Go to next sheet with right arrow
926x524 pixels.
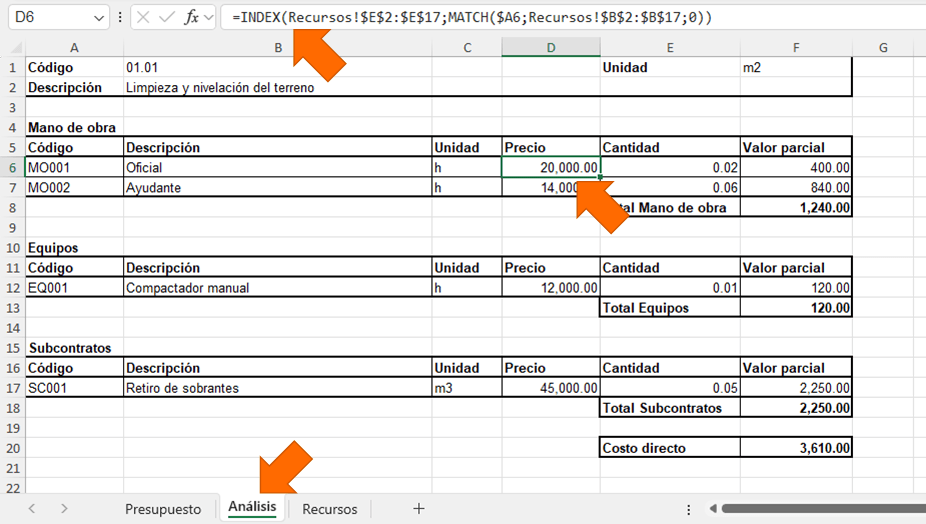(x=64, y=509)
